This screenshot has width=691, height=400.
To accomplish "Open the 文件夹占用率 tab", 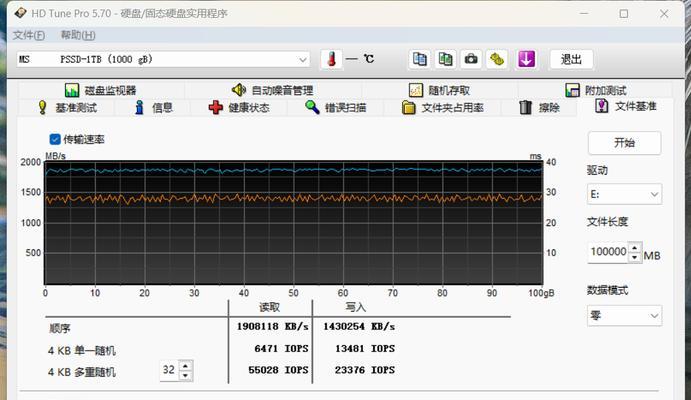I will click(442, 107).
